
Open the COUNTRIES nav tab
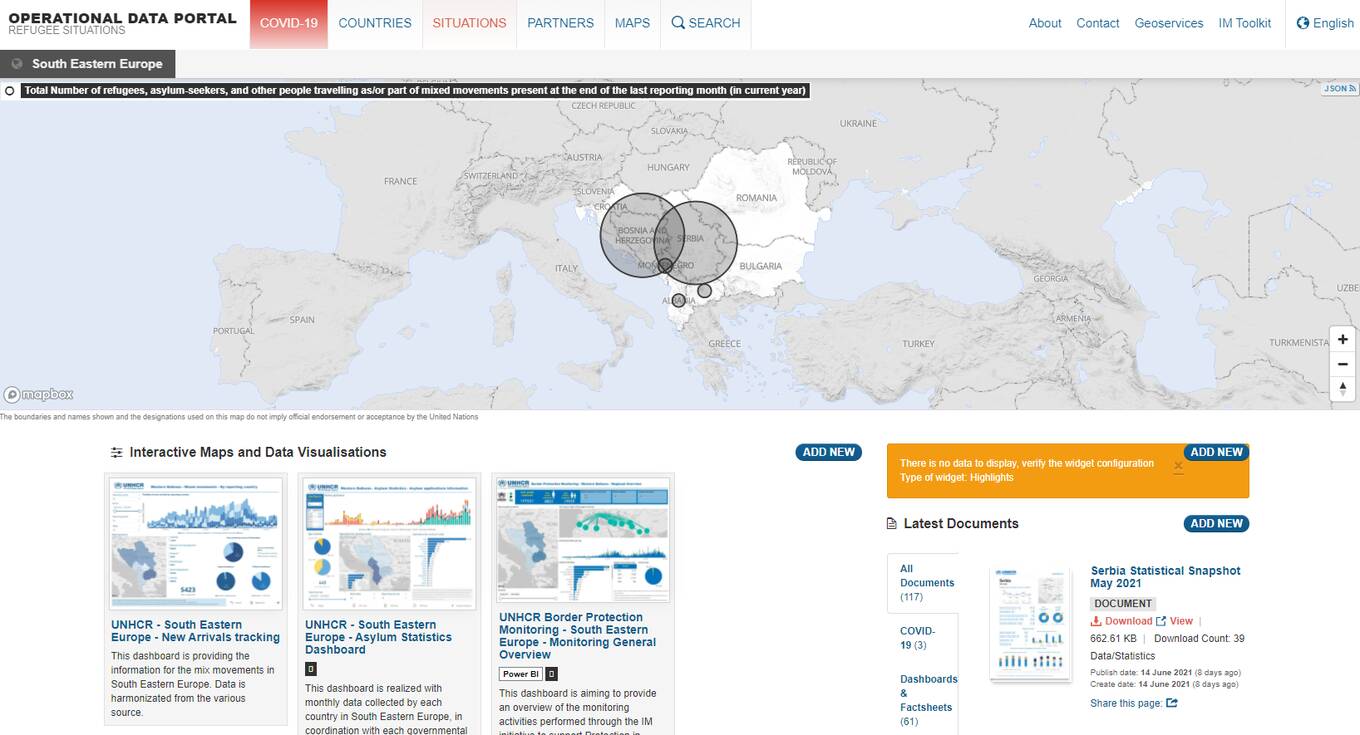point(375,23)
